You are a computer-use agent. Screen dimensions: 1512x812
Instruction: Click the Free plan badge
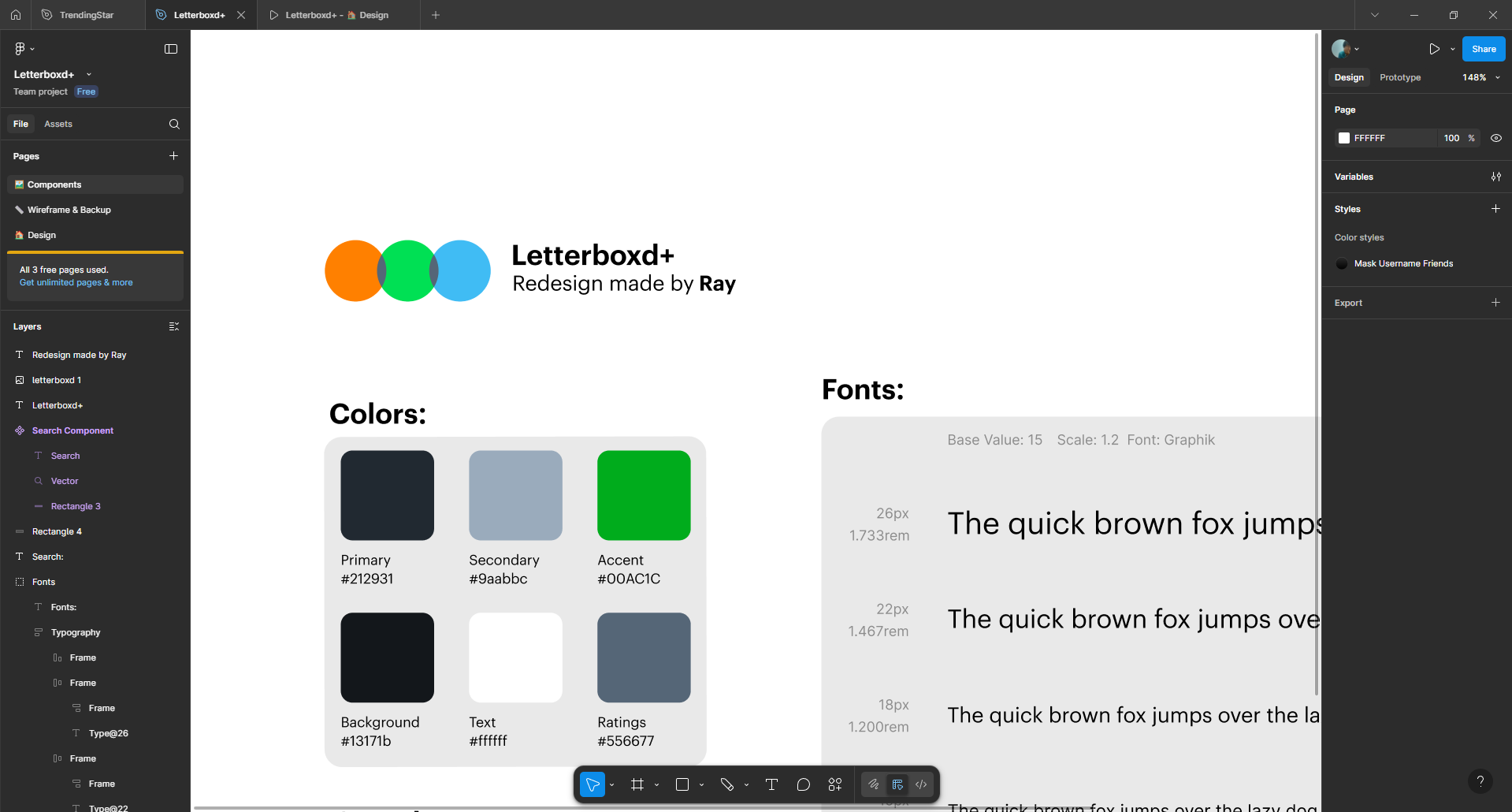[x=86, y=91]
